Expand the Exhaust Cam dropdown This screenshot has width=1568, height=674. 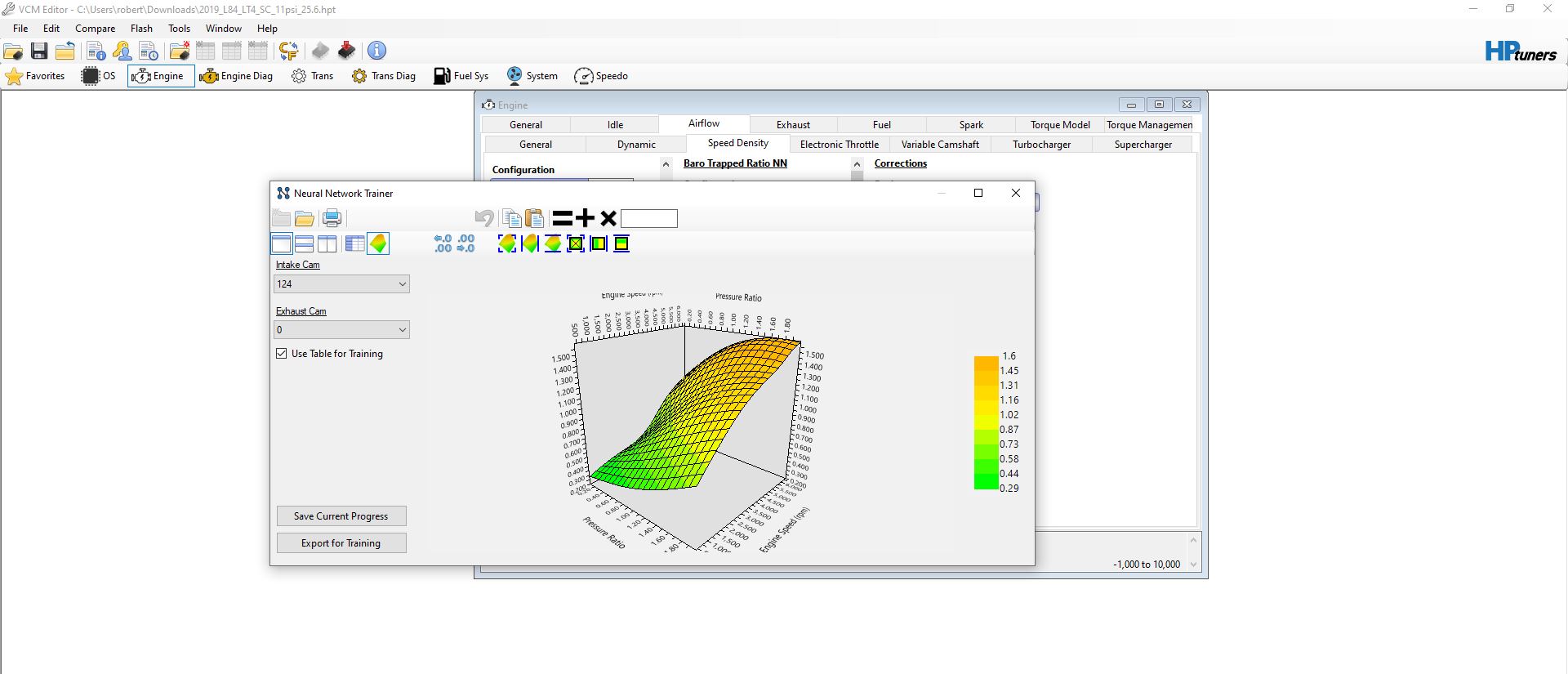[x=341, y=330]
